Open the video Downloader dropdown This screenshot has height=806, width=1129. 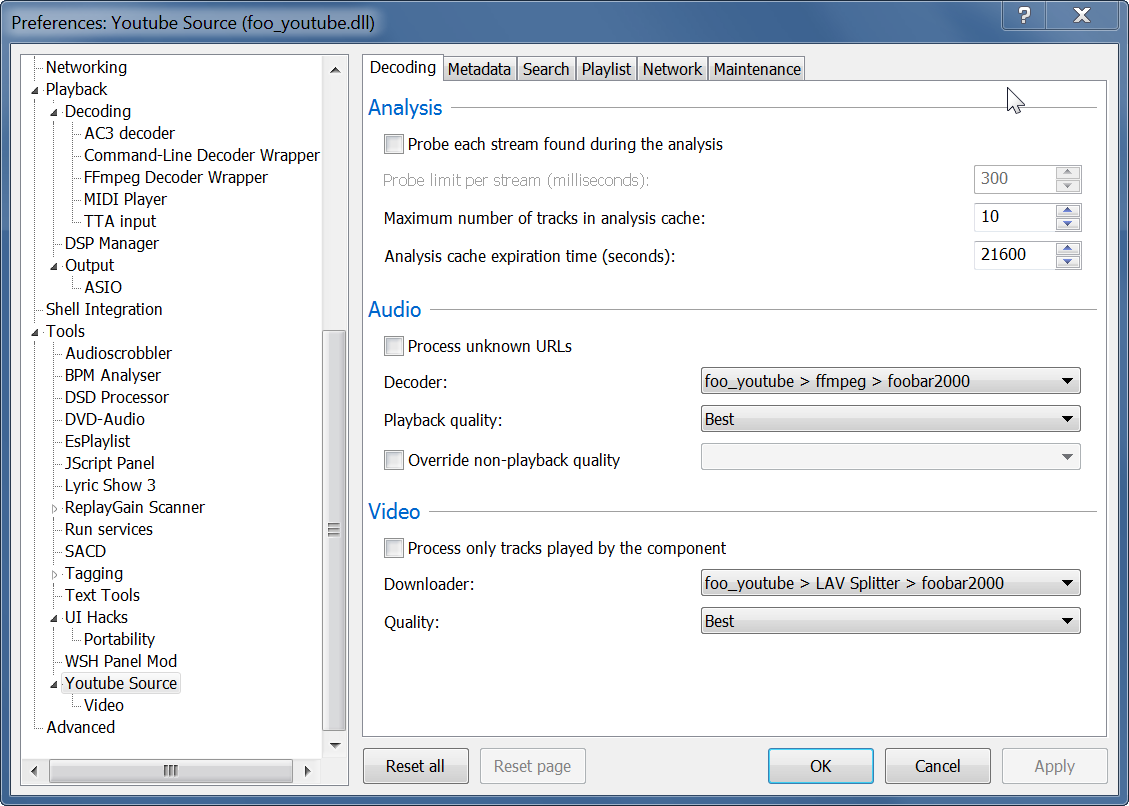coord(890,583)
